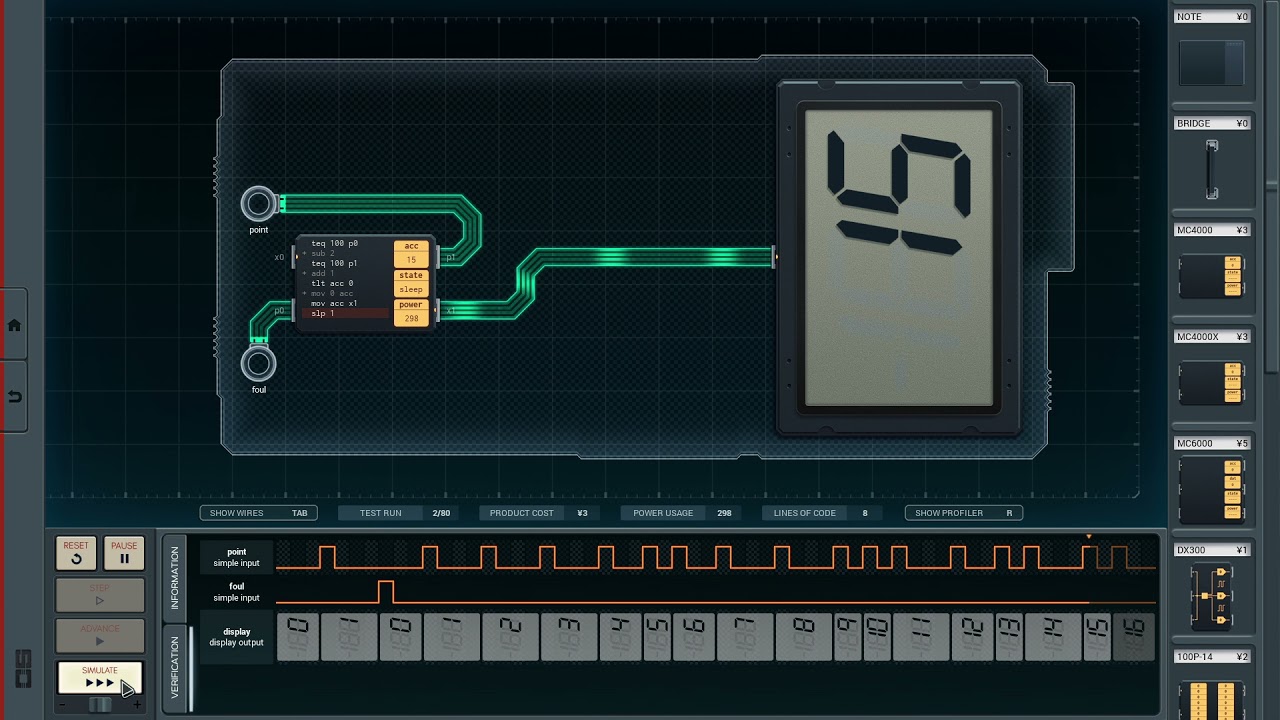Click code line 'teq 100 p1'
The height and width of the screenshot is (720, 1280).
tap(334, 263)
